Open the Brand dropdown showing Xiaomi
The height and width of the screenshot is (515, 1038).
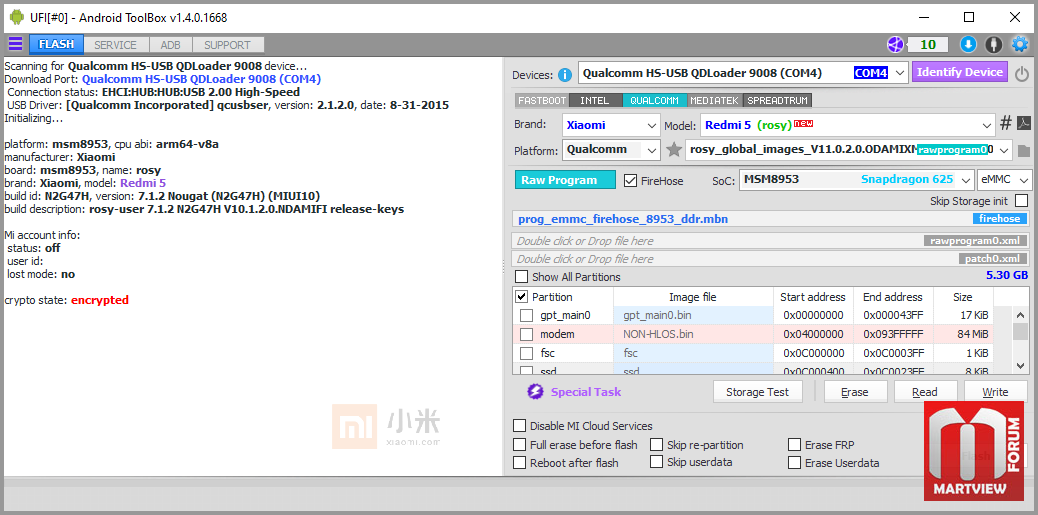tap(611, 124)
